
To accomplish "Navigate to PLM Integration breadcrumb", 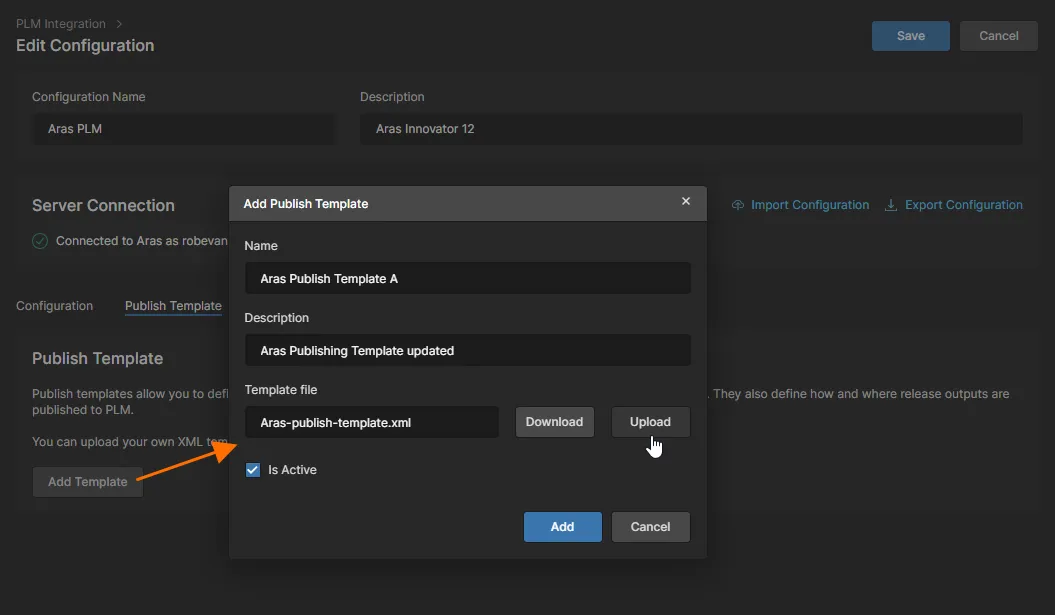I will click(61, 23).
